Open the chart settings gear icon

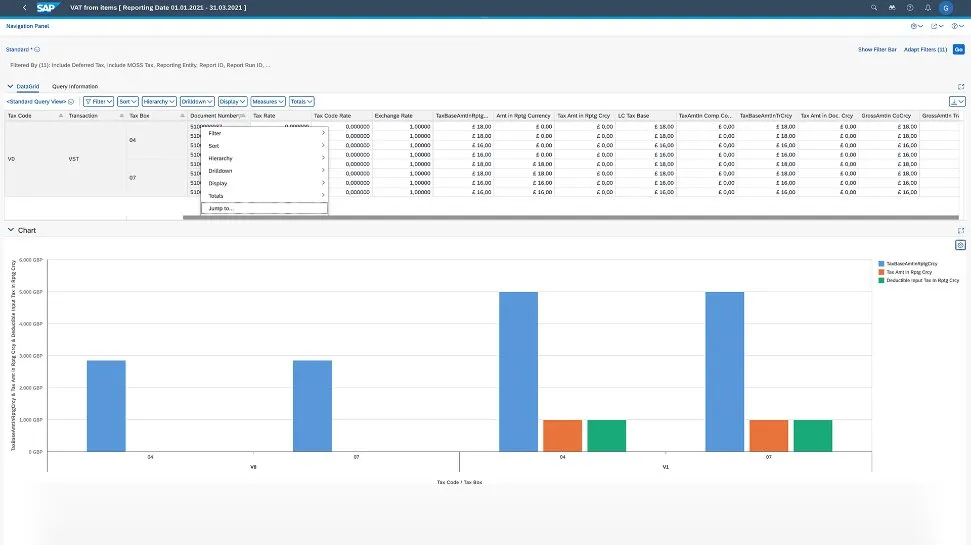pyautogui.click(x=960, y=245)
